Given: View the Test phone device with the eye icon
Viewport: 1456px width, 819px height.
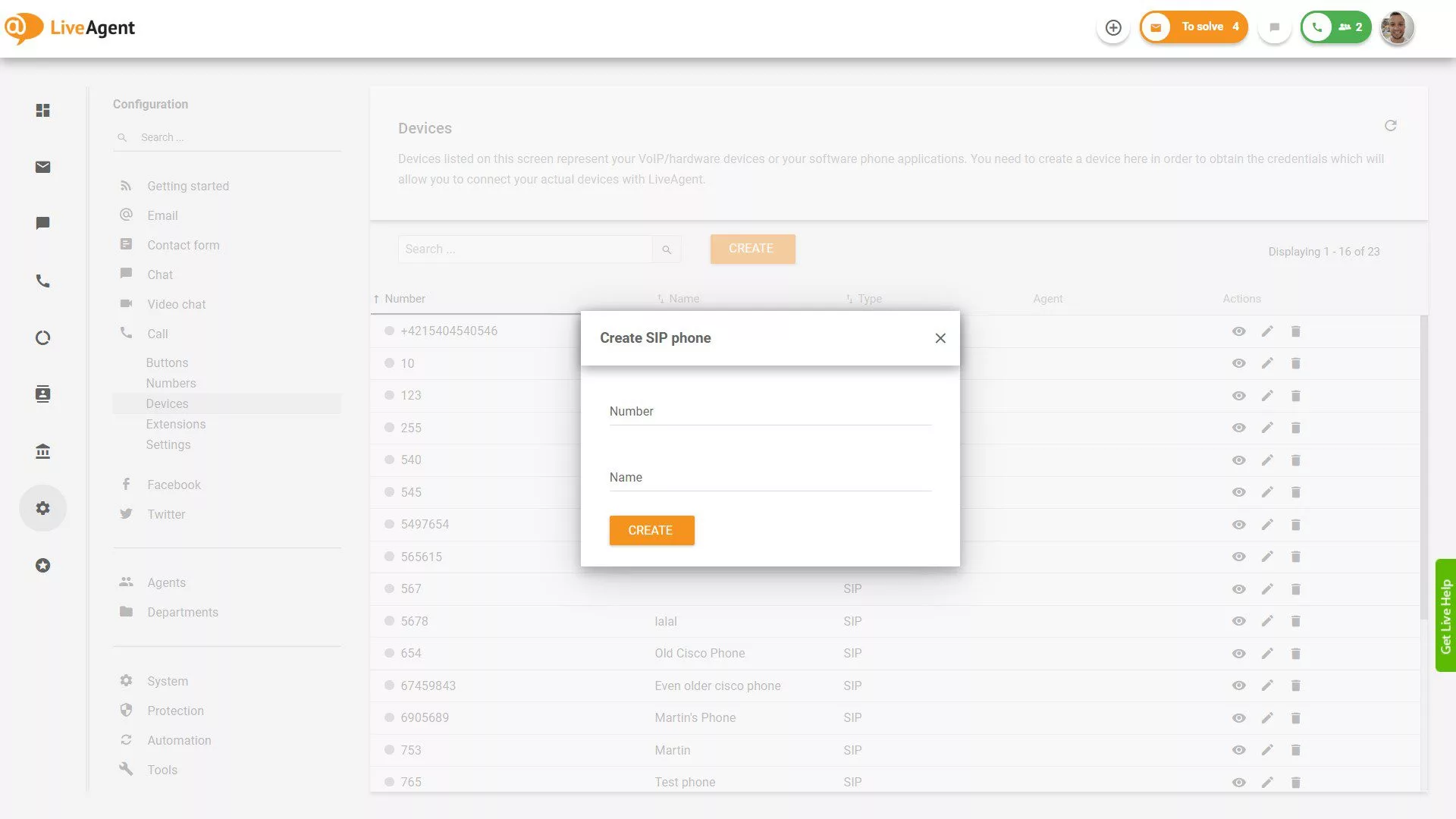Looking at the screenshot, I should 1238,782.
